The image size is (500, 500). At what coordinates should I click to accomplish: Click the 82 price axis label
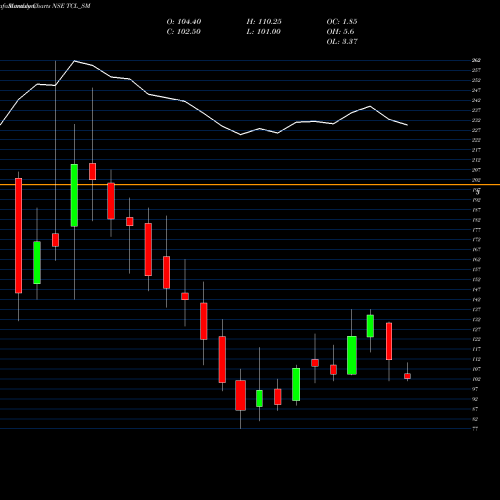(475, 419)
